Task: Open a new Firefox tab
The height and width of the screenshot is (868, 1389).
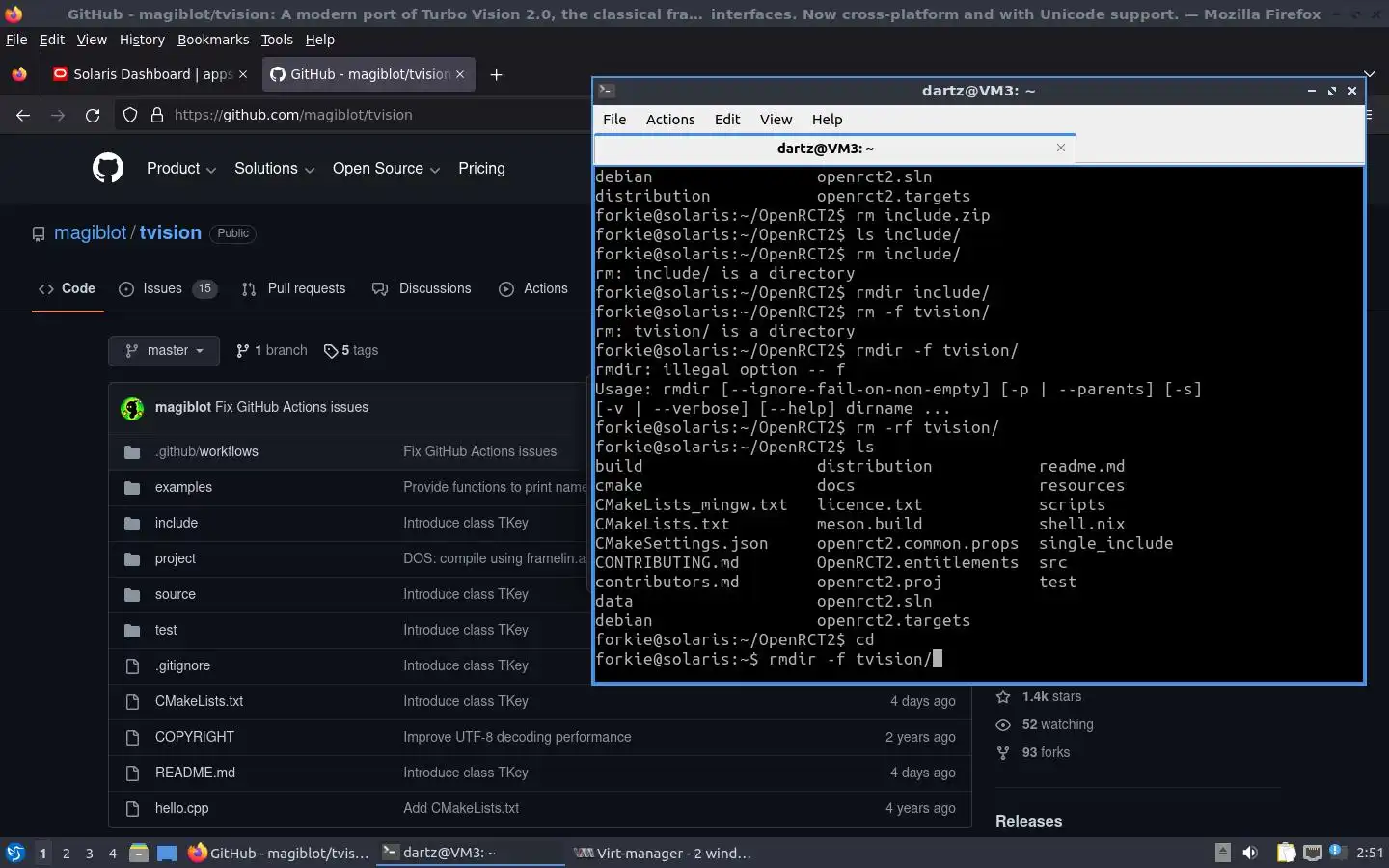Action: 496,74
